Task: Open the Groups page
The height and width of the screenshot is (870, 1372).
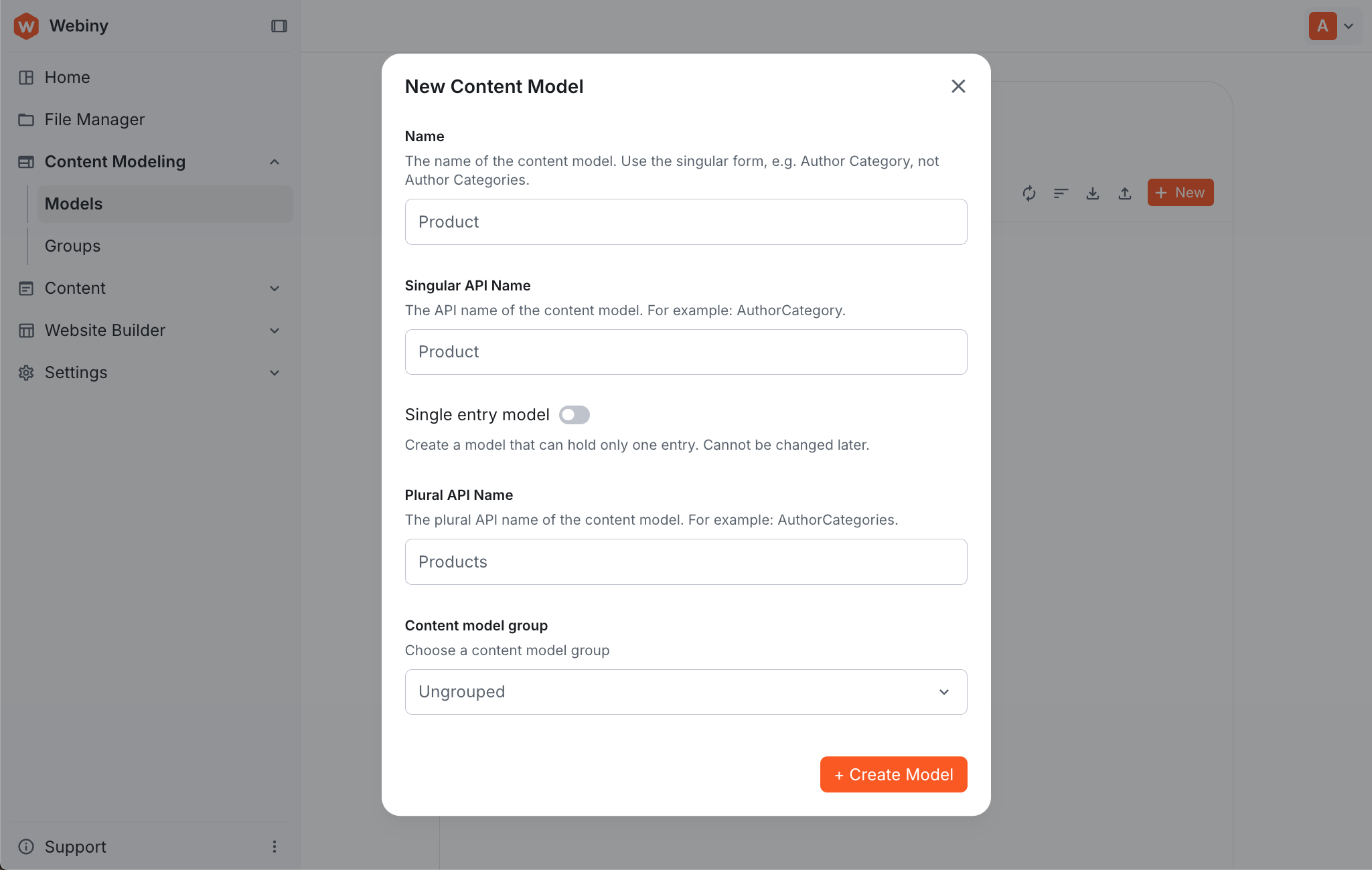Action: coord(72,246)
